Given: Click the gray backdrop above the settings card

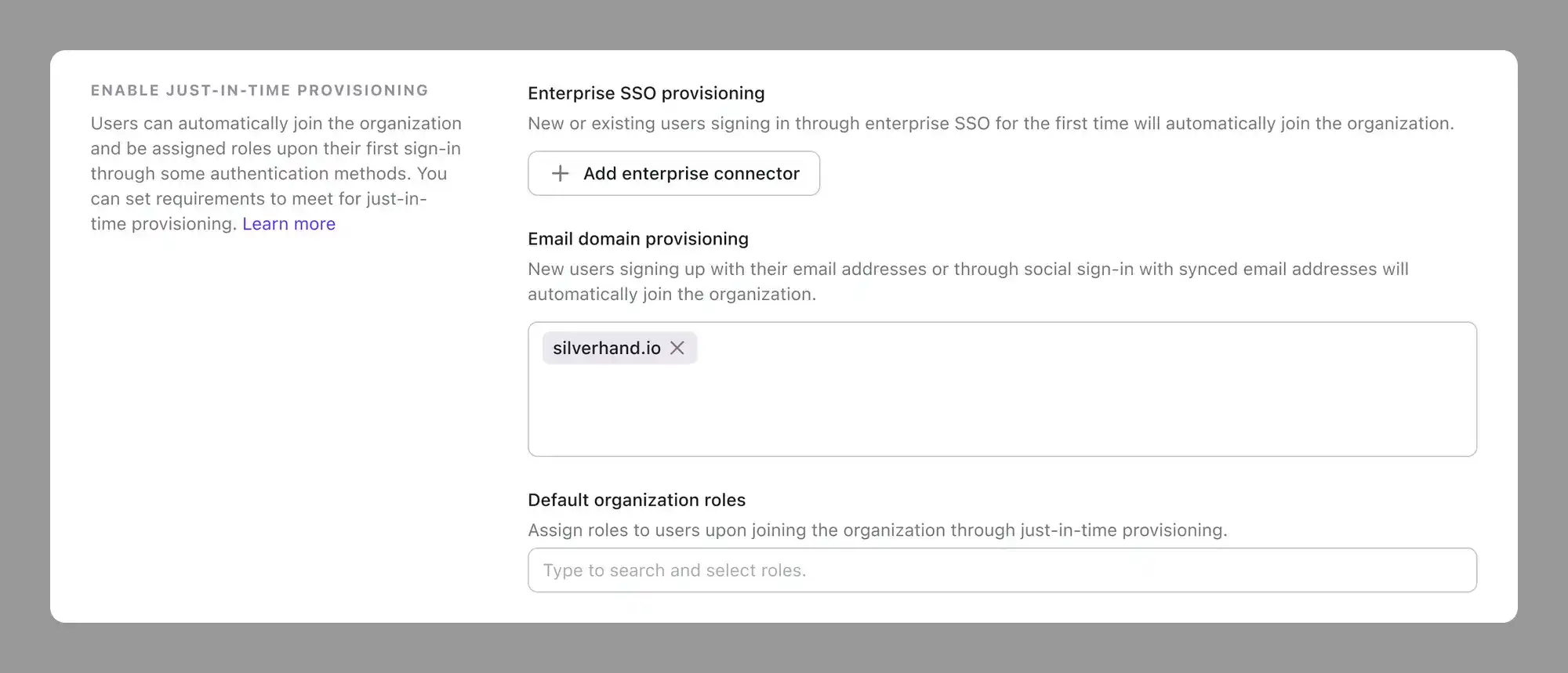Looking at the screenshot, I should 784,24.
